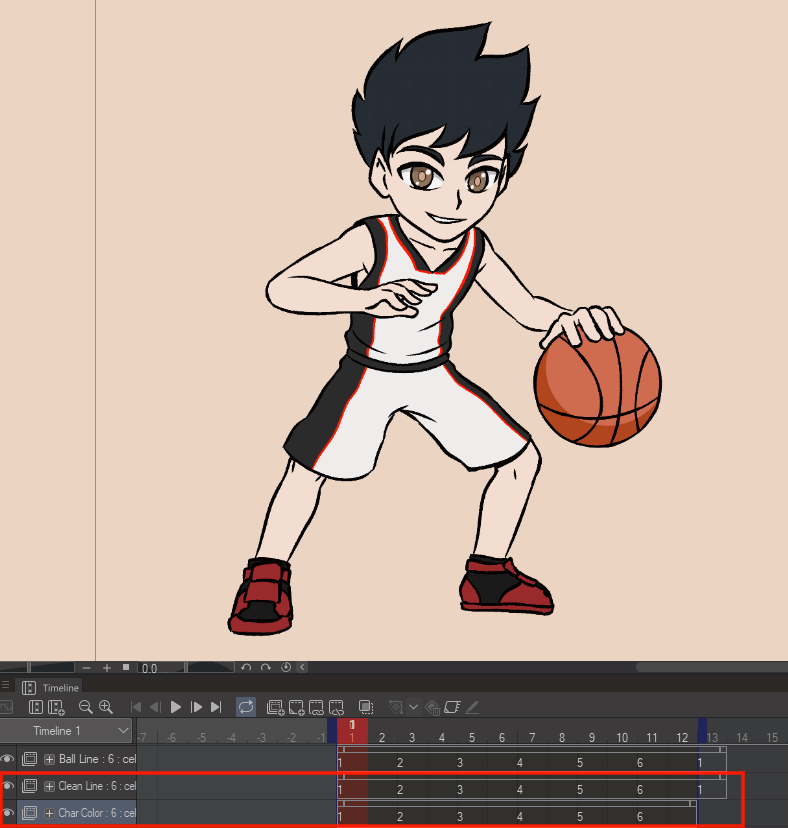
Task: Click the collapse arrow beside reset rotation
Action: click(303, 667)
